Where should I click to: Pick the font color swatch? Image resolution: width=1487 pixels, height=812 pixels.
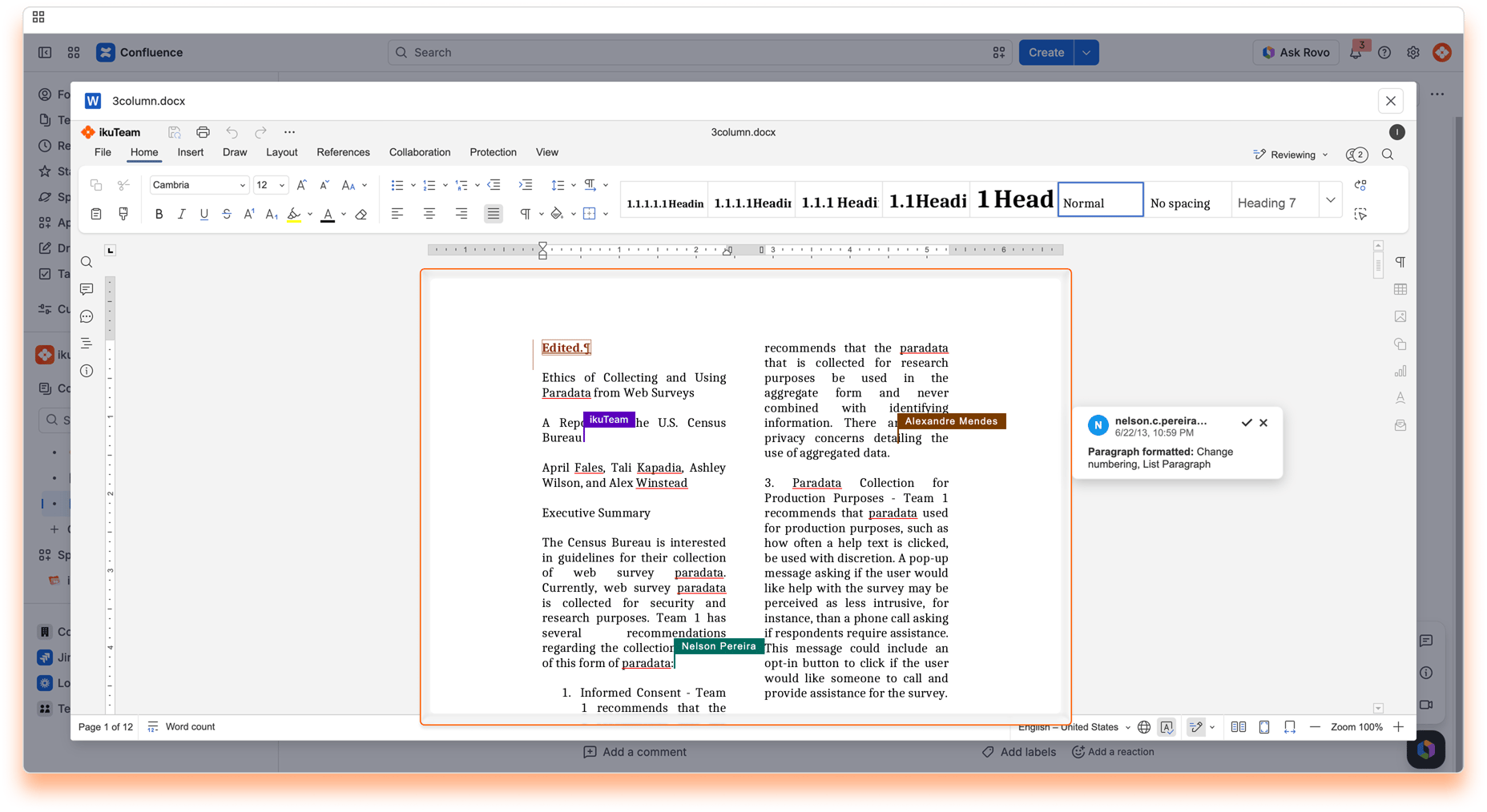[327, 214]
